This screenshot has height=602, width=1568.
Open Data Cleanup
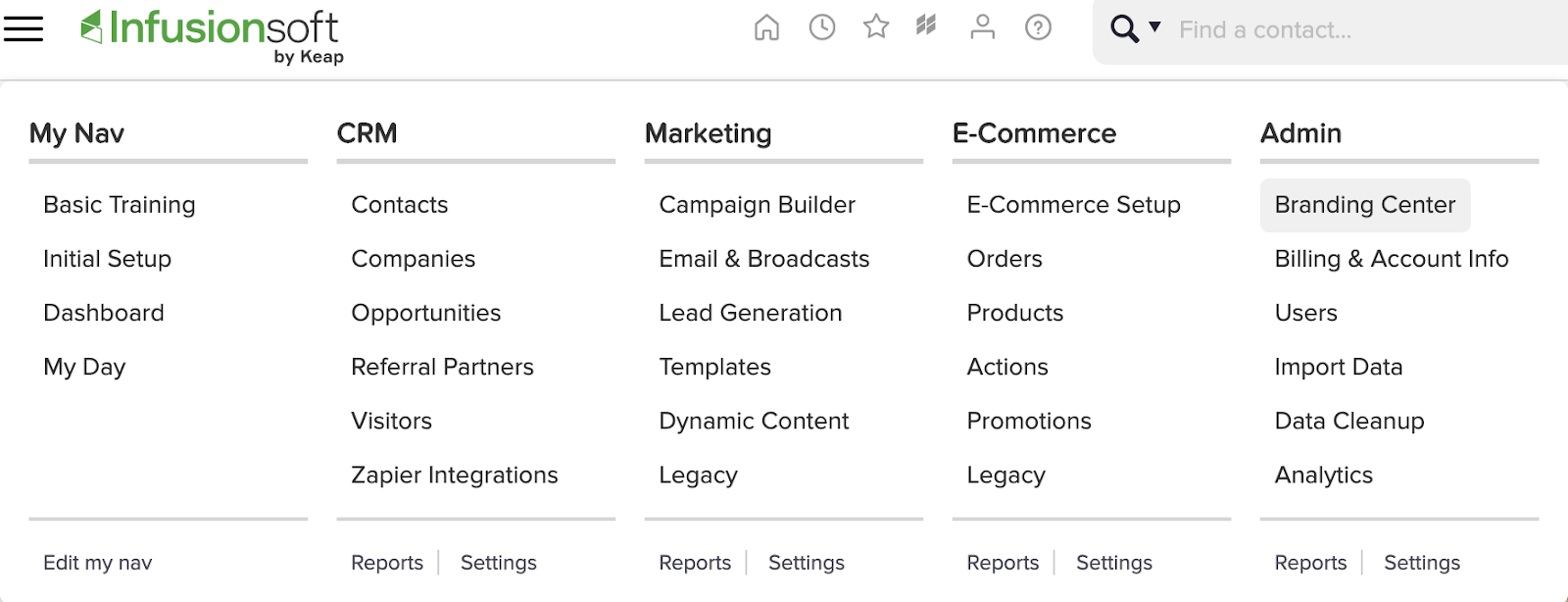[x=1349, y=421]
